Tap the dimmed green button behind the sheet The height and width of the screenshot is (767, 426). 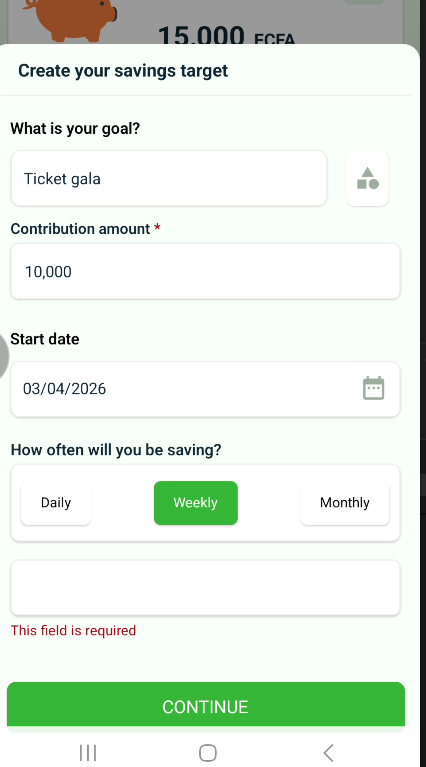tap(364, 2)
